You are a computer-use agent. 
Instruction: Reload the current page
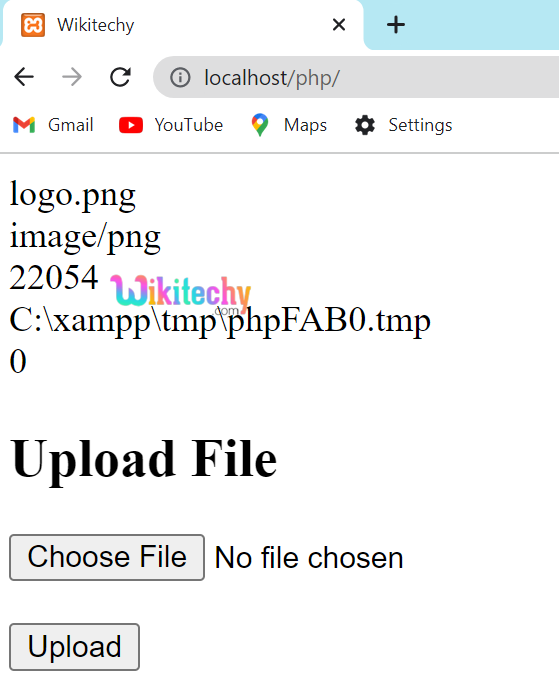point(120,77)
